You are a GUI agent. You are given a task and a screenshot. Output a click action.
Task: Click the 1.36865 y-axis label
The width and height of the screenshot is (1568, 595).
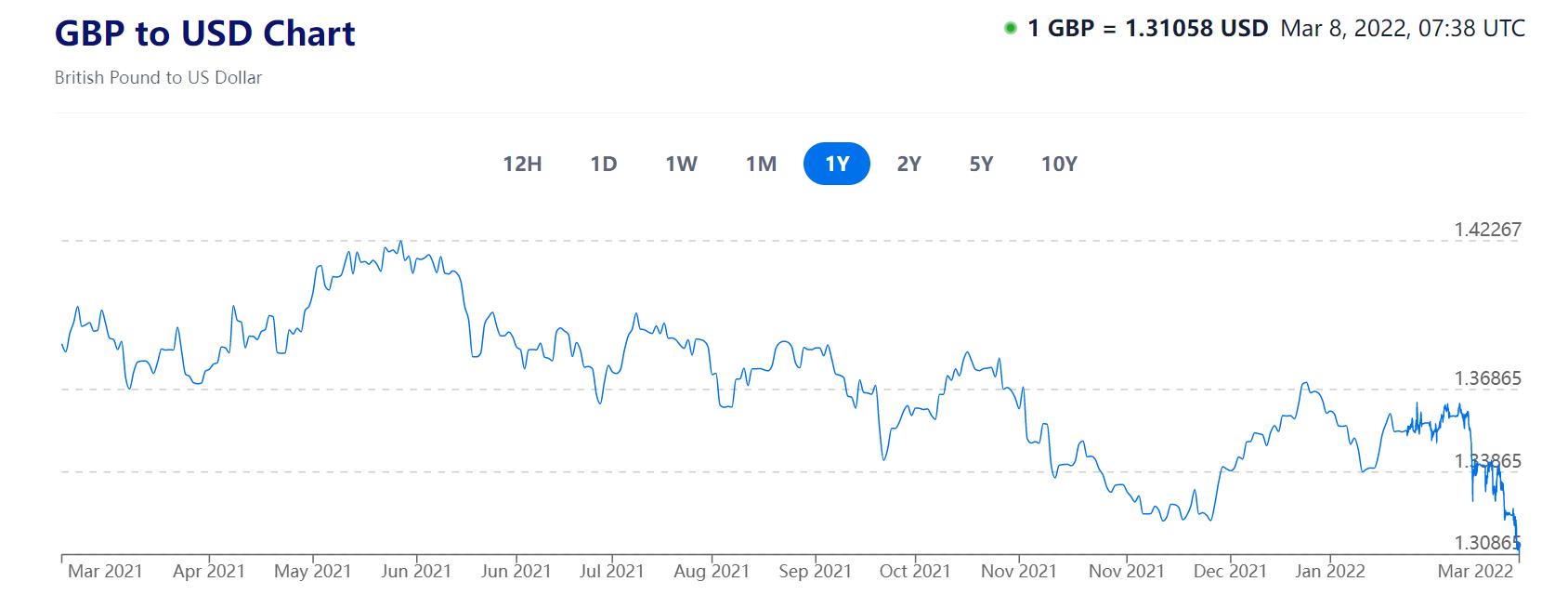coord(1487,378)
